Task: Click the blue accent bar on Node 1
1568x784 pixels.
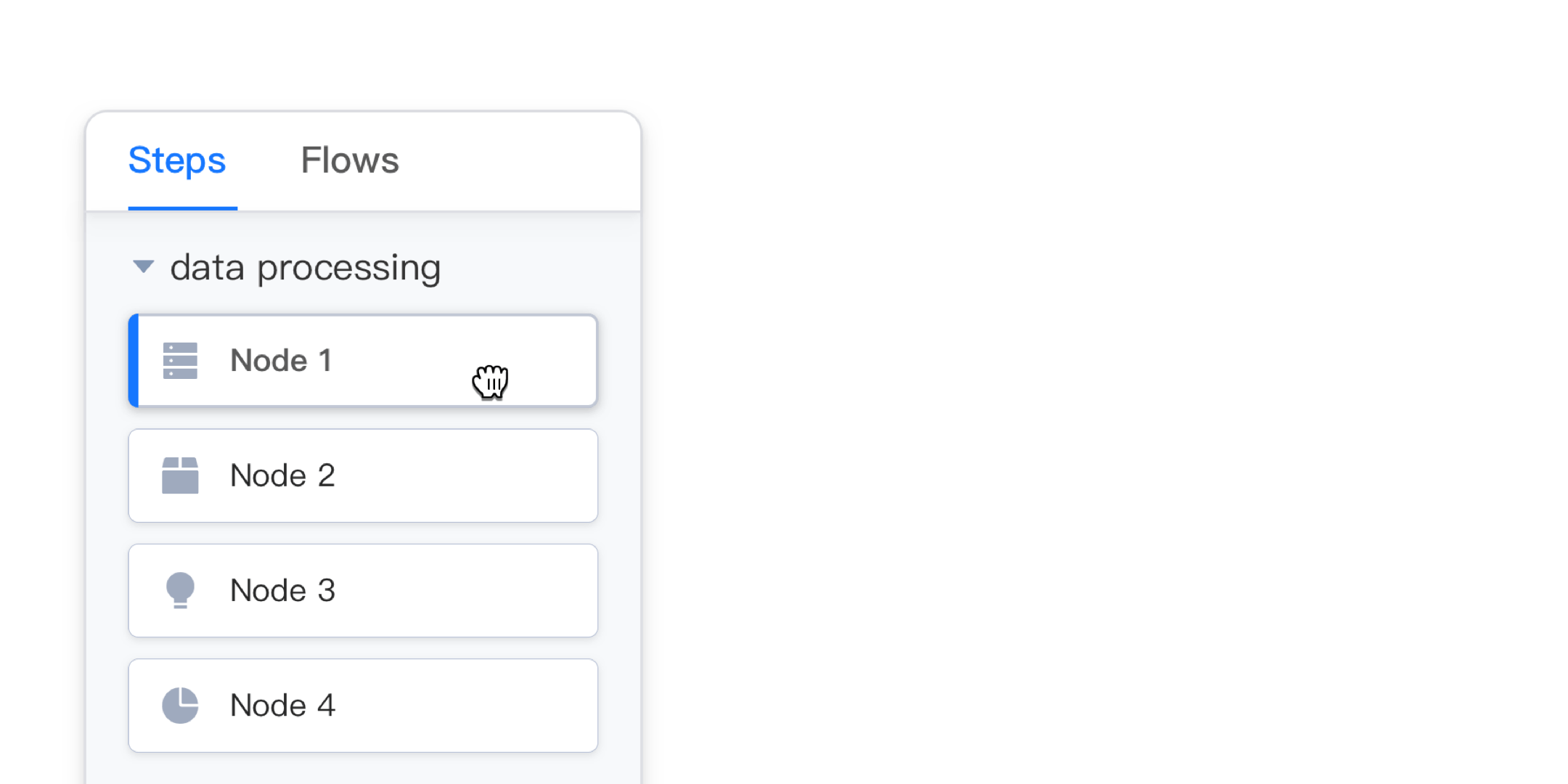Action: 134,361
